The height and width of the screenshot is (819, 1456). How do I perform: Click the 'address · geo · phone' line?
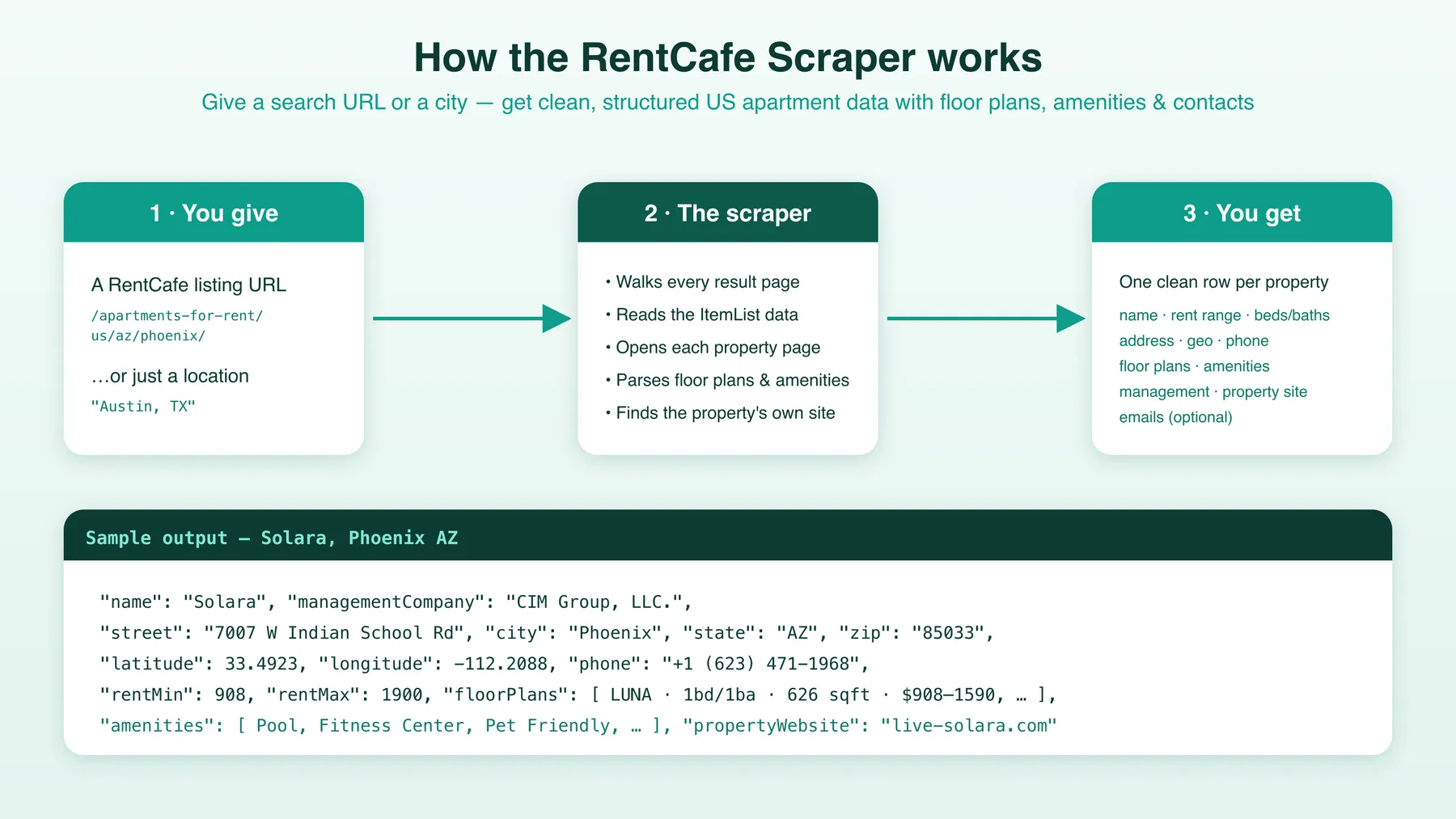(1193, 341)
